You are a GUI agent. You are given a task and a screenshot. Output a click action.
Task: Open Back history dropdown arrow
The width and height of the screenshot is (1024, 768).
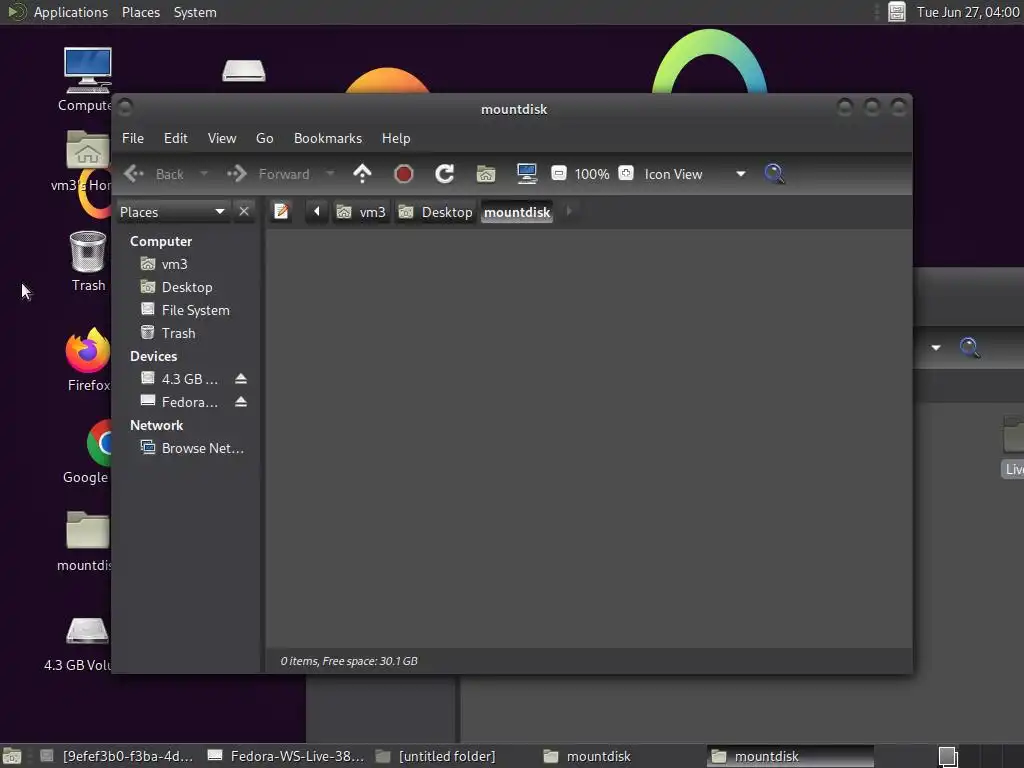coord(204,174)
